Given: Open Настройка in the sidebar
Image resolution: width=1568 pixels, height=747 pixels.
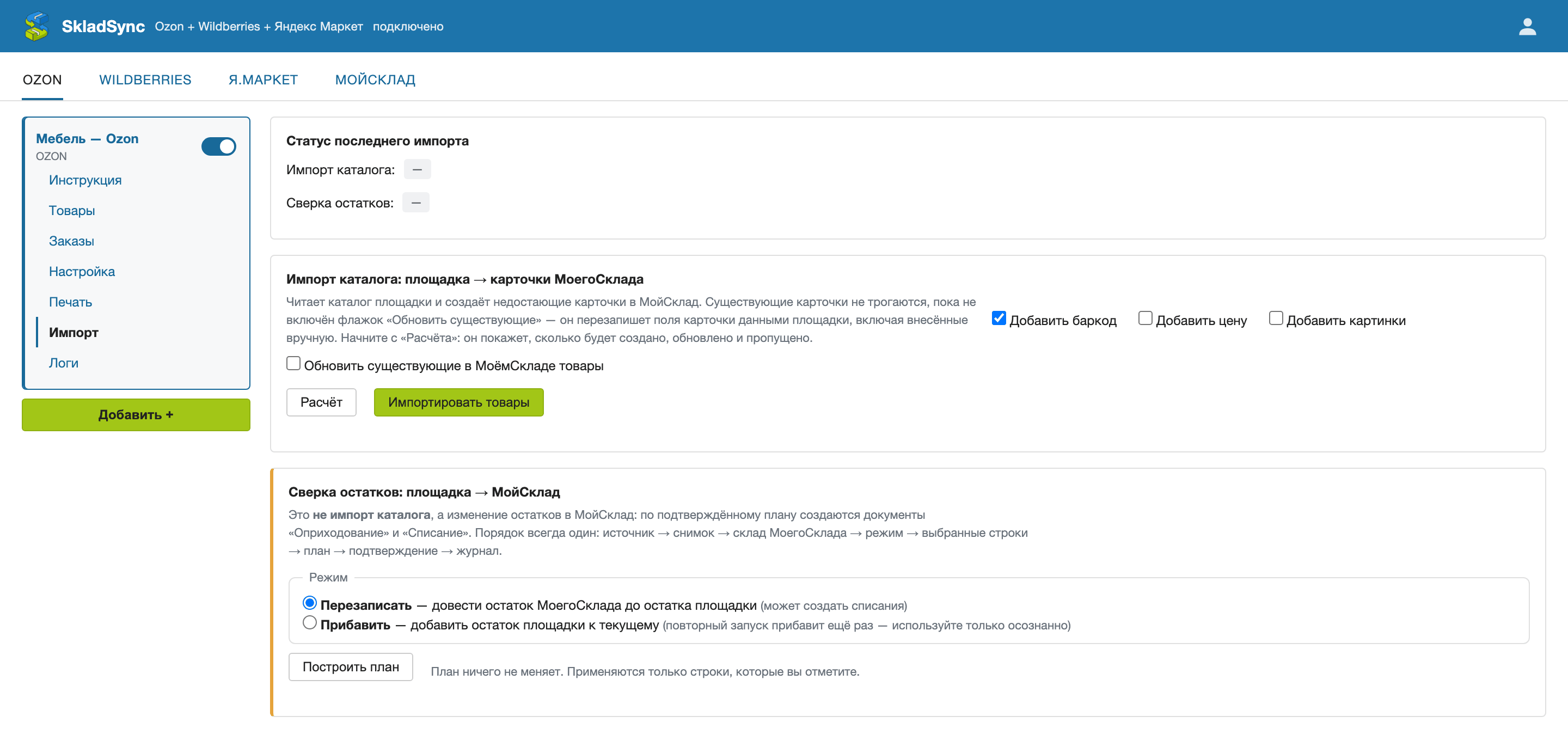Looking at the screenshot, I should [x=82, y=272].
